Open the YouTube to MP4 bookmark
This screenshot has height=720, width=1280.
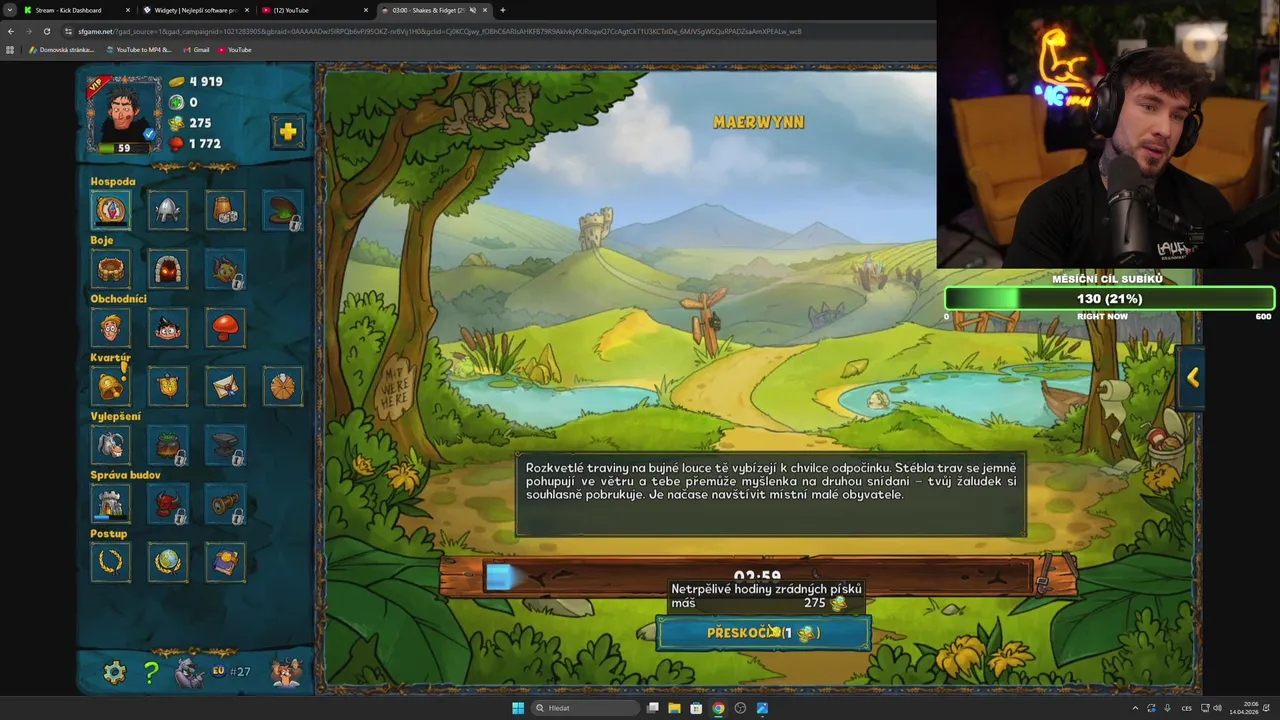(x=139, y=49)
